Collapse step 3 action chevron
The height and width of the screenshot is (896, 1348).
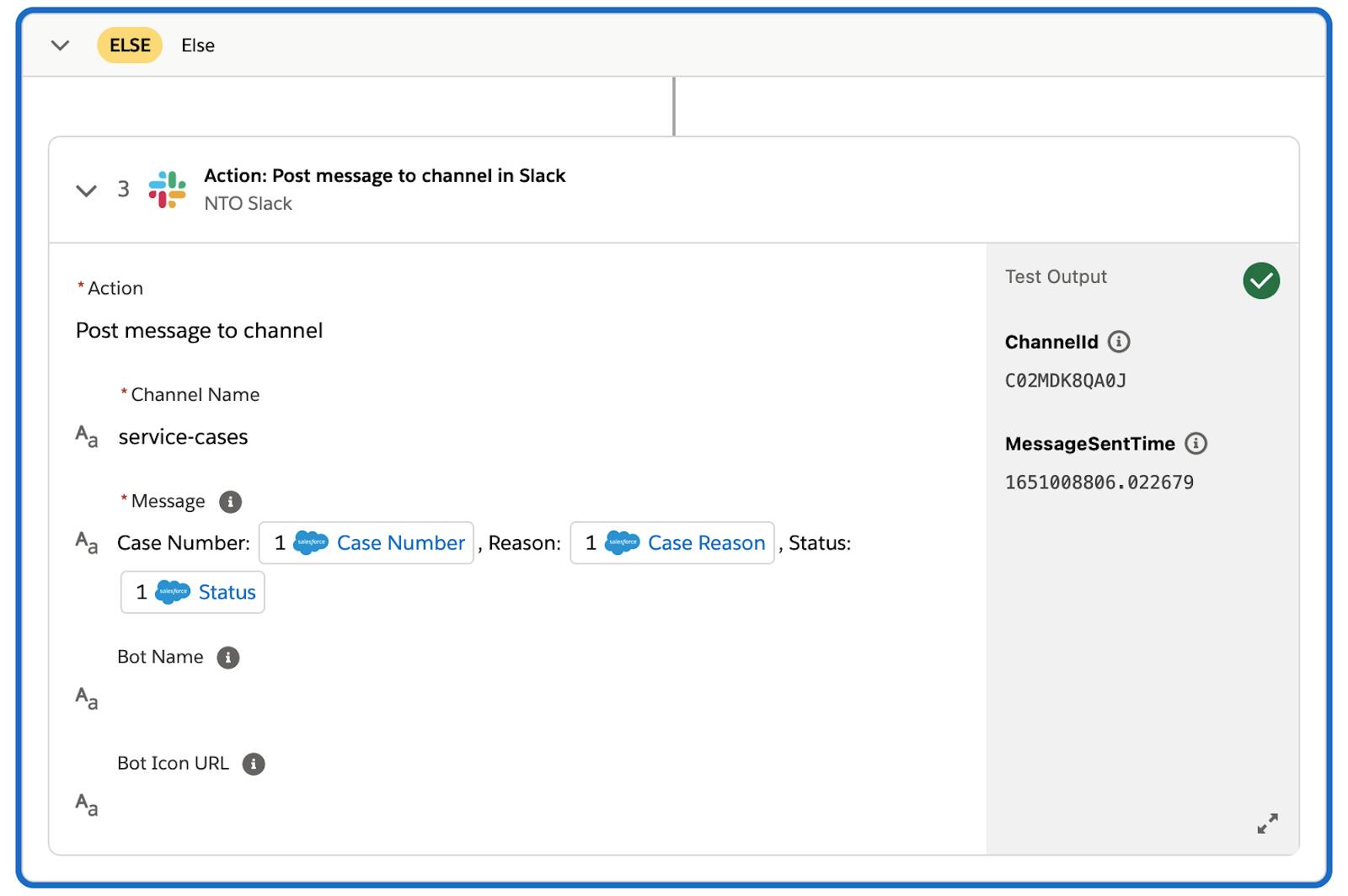(86, 190)
